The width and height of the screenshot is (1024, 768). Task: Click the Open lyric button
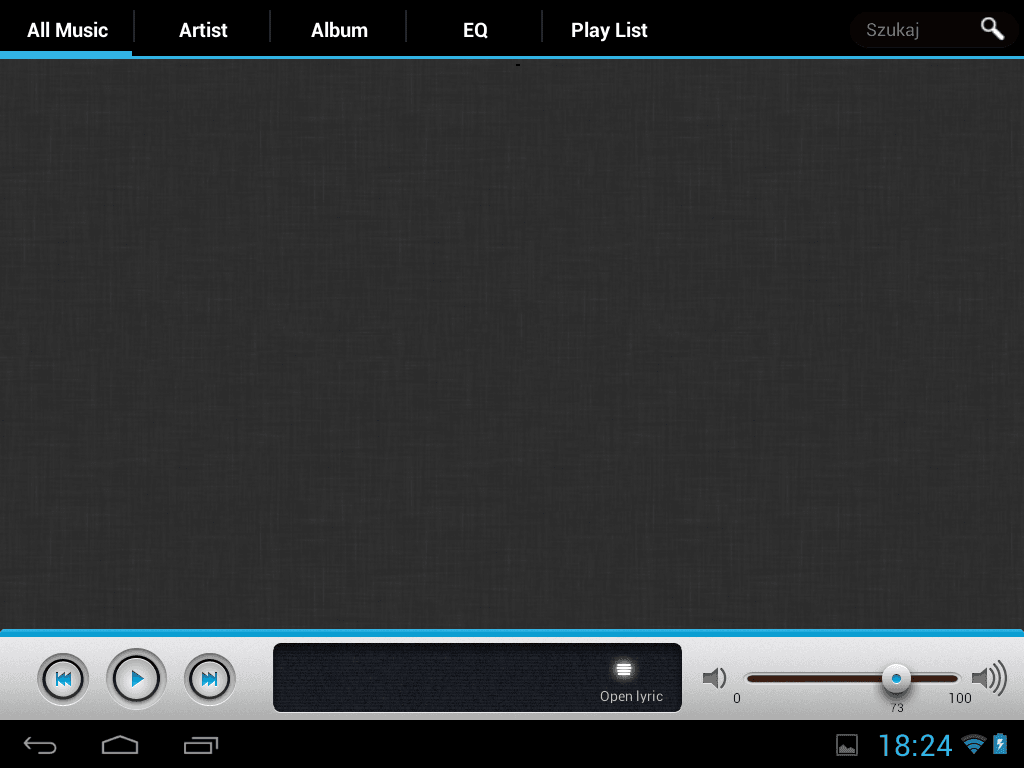(x=631, y=696)
